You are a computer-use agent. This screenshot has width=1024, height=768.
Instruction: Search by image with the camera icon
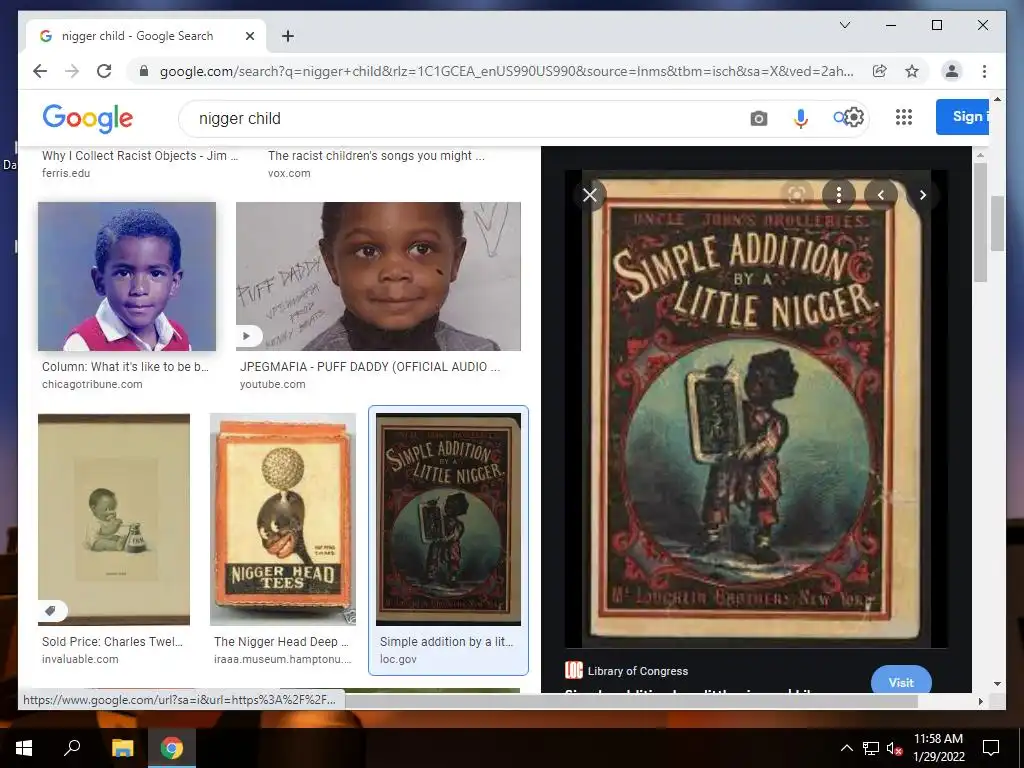click(759, 118)
